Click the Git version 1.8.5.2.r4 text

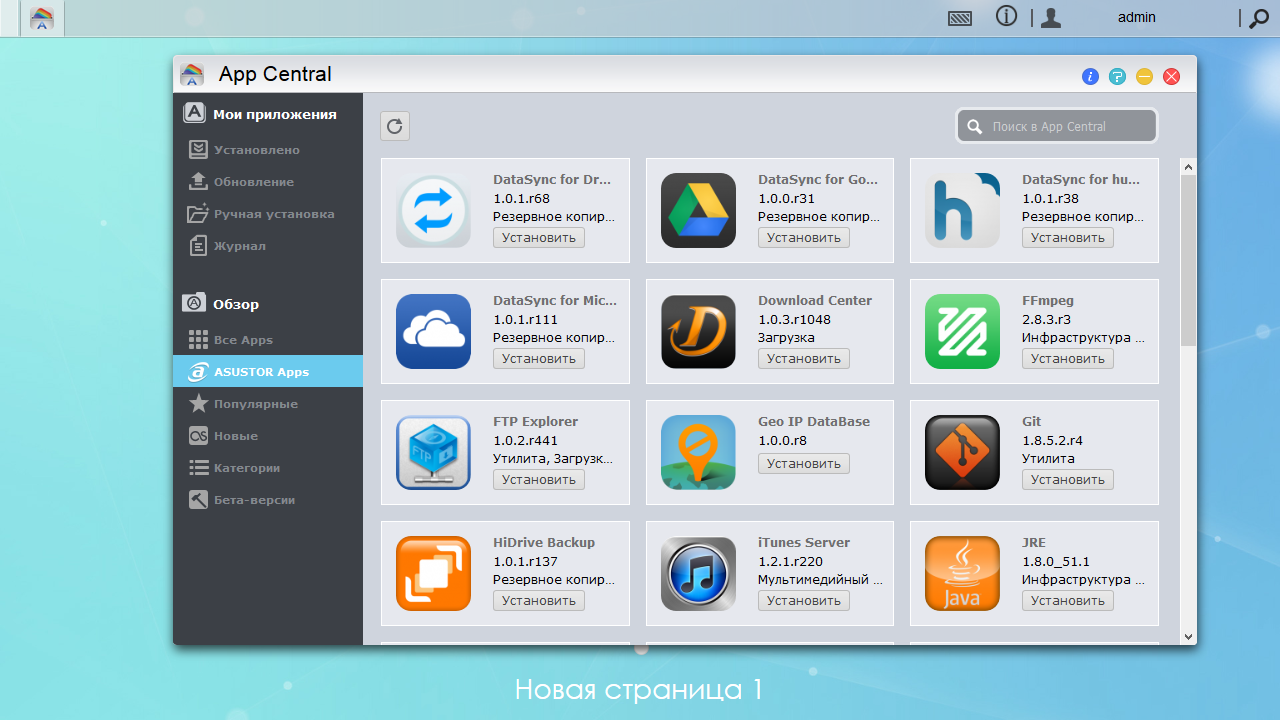point(1053,440)
